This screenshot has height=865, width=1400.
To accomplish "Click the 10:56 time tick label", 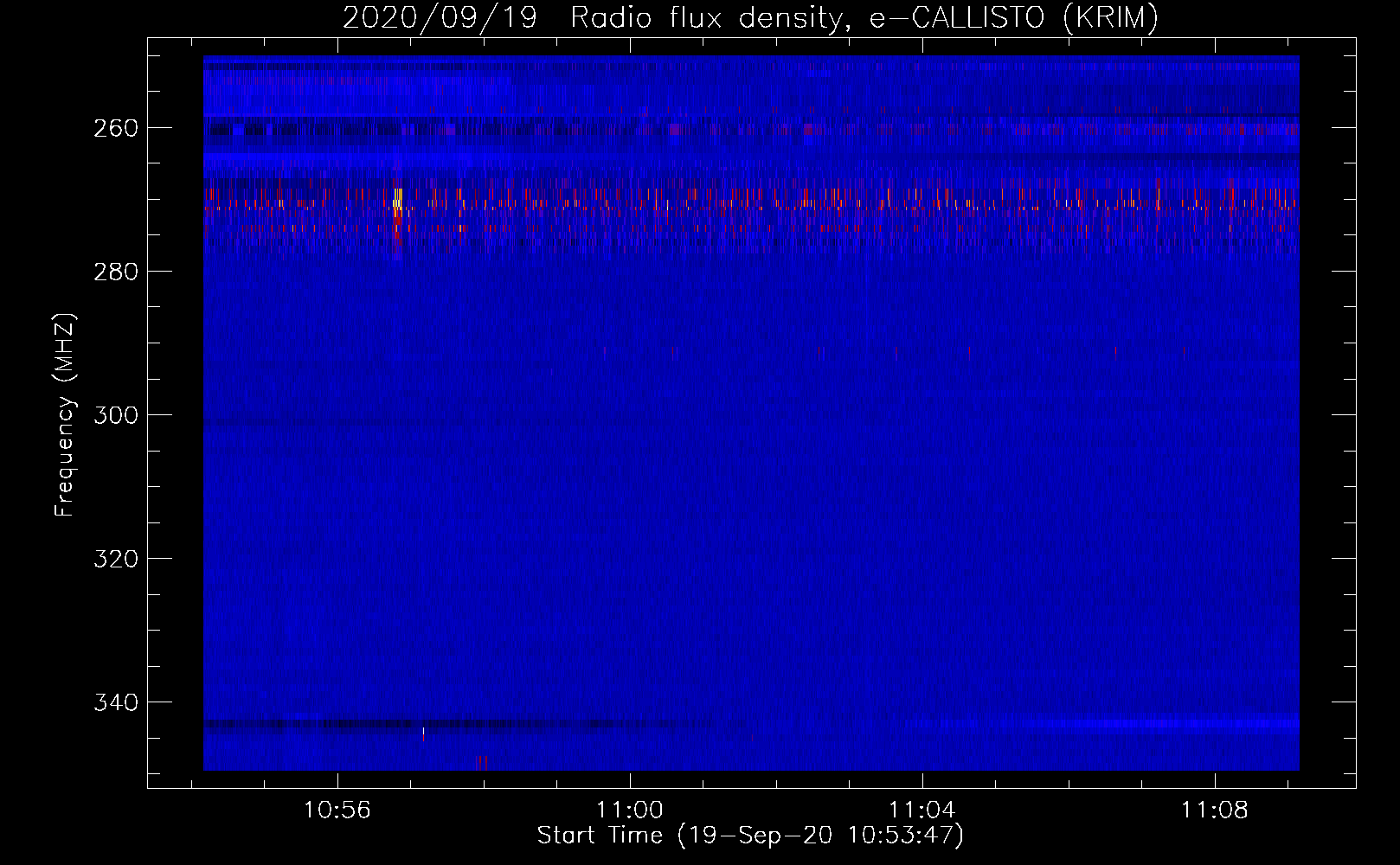I will tap(337, 811).
